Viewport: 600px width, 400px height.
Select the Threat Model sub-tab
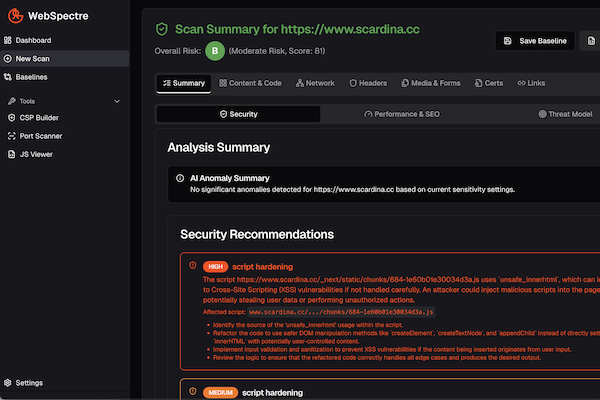click(x=566, y=114)
